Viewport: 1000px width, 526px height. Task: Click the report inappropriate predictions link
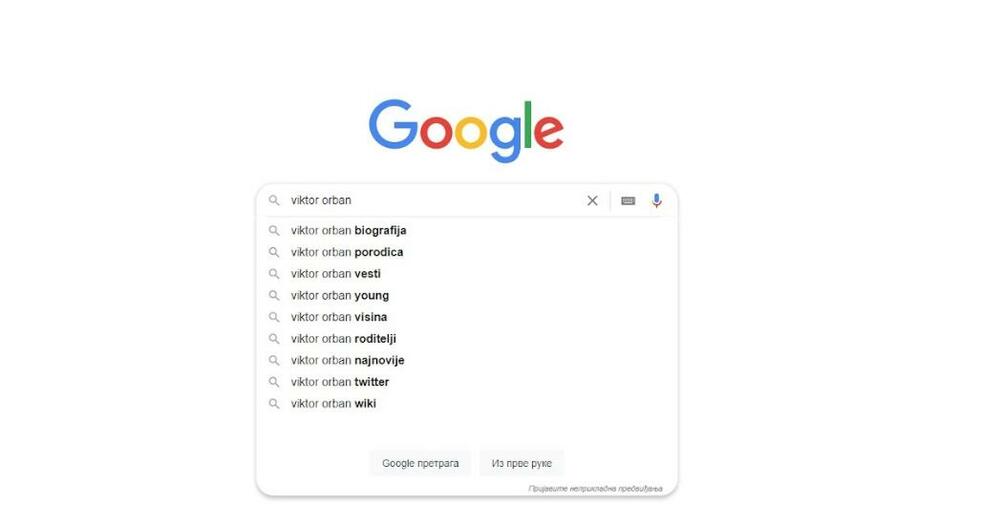595,489
